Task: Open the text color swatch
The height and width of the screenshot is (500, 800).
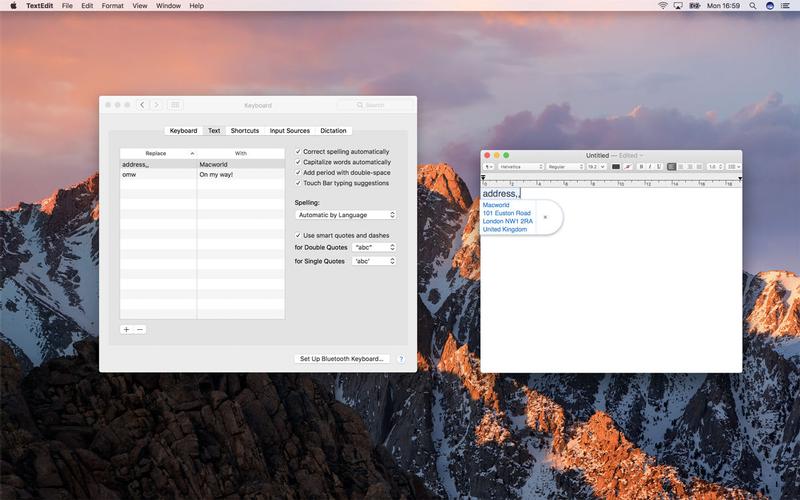Action: tap(617, 167)
